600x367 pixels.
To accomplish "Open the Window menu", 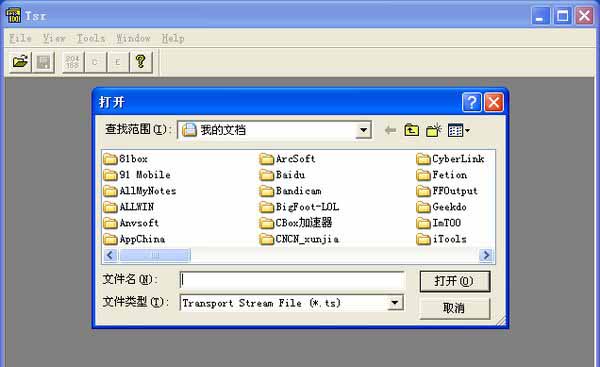I will coord(133,38).
